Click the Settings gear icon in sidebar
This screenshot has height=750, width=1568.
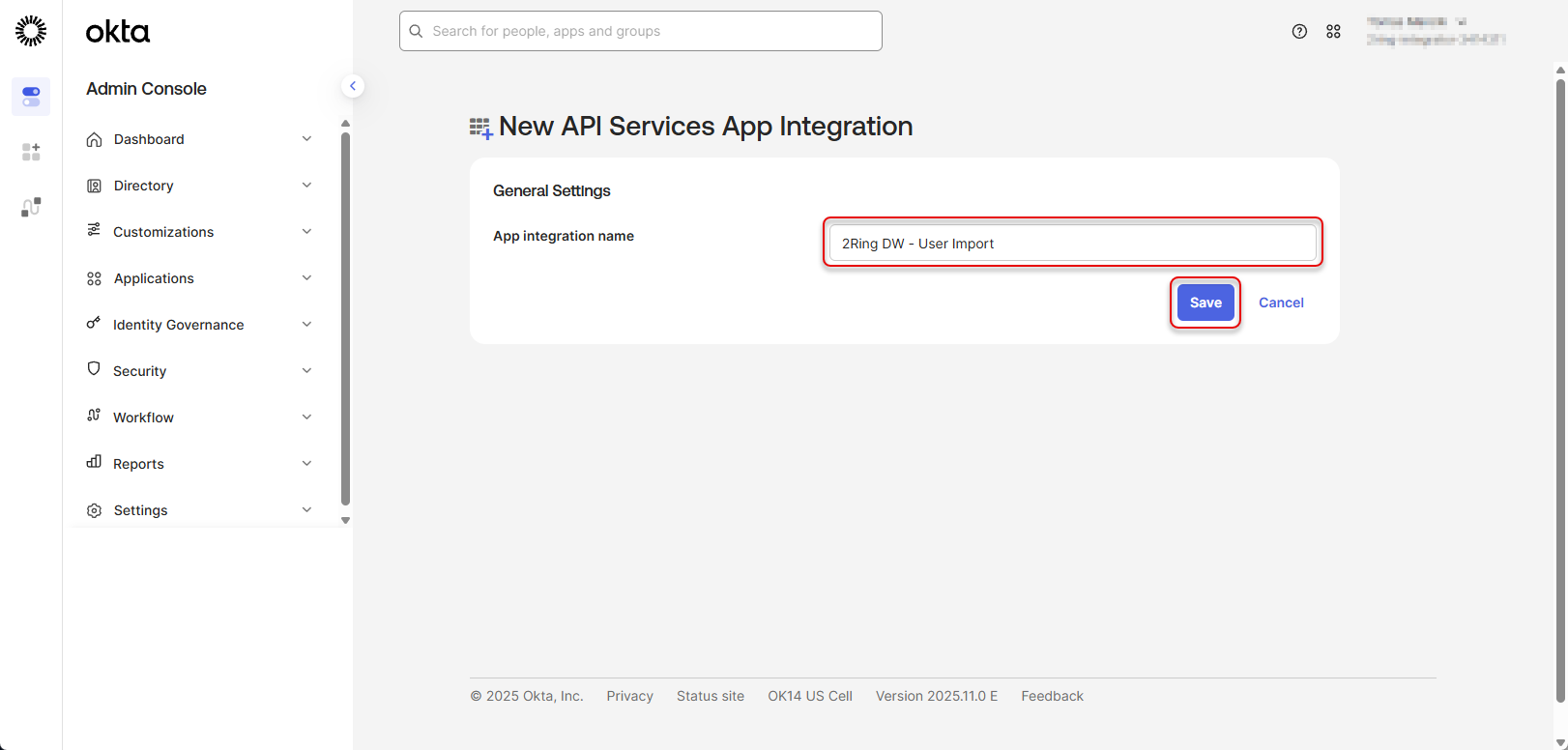(x=94, y=510)
